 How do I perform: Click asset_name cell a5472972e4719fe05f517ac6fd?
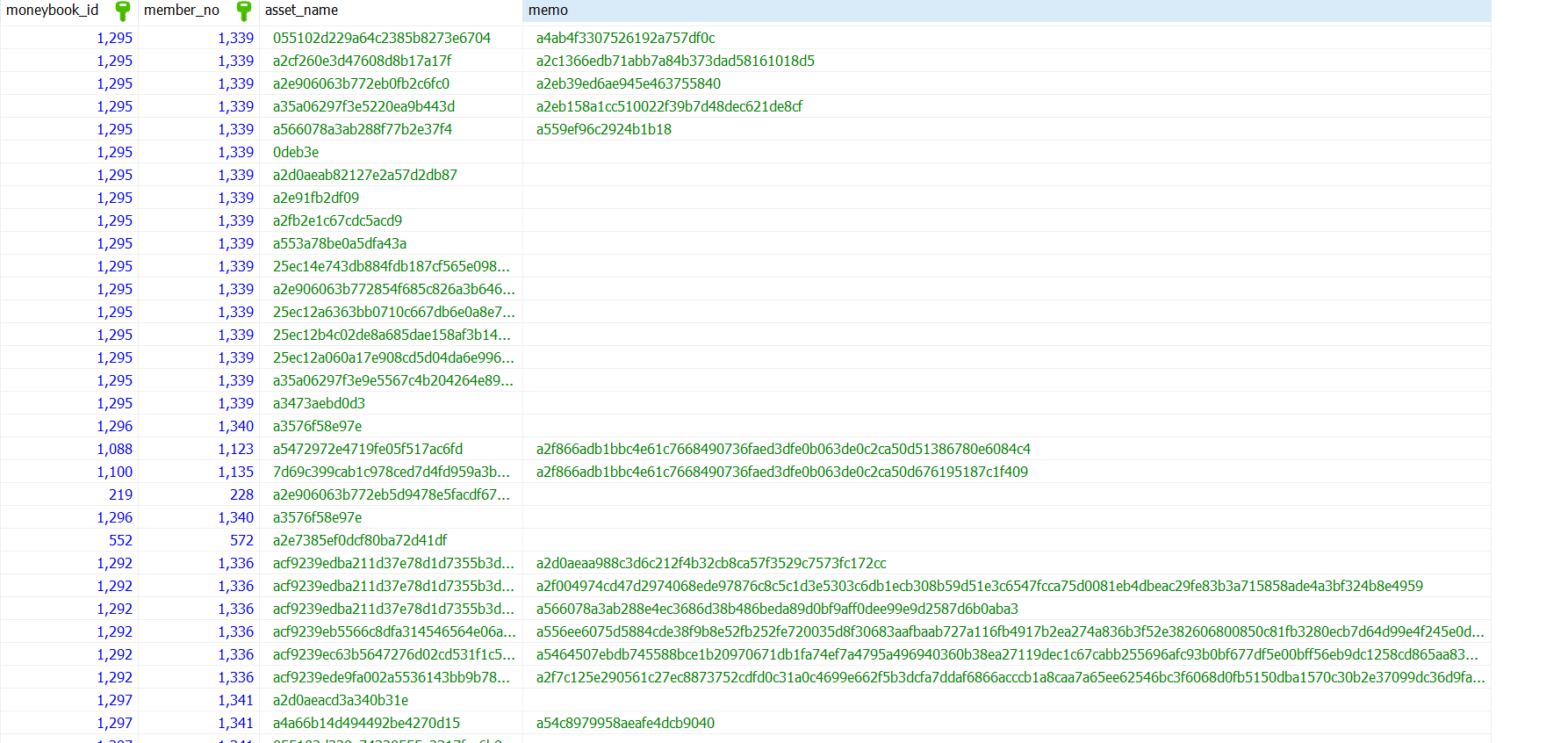point(367,449)
